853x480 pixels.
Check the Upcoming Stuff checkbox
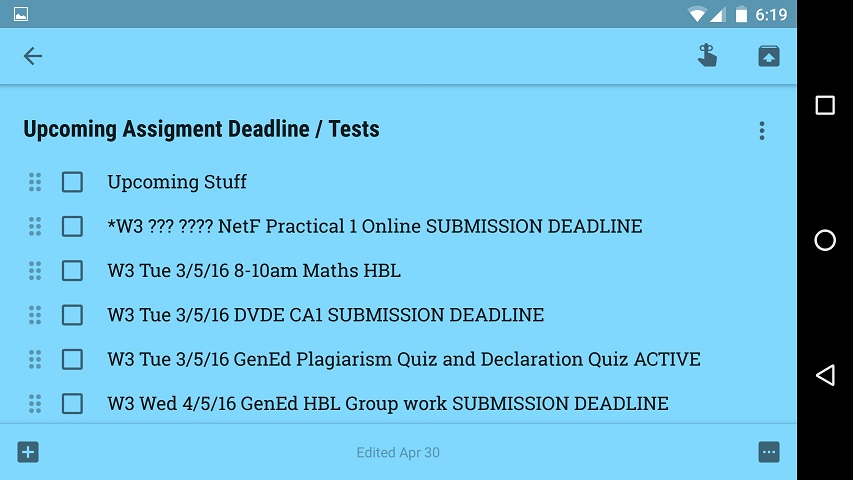point(72,182)
